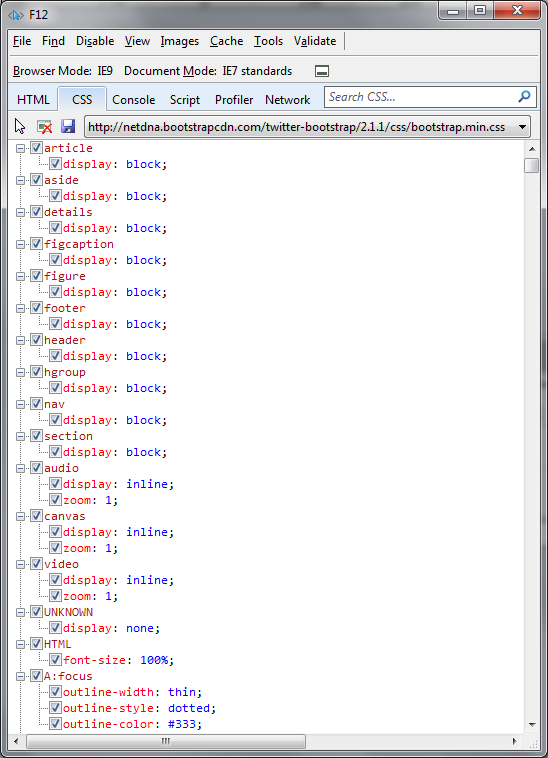This screenshot has width=548, height=758.
Task: Click the save CSS floppy disk icon
Action: tap(68, 127)
